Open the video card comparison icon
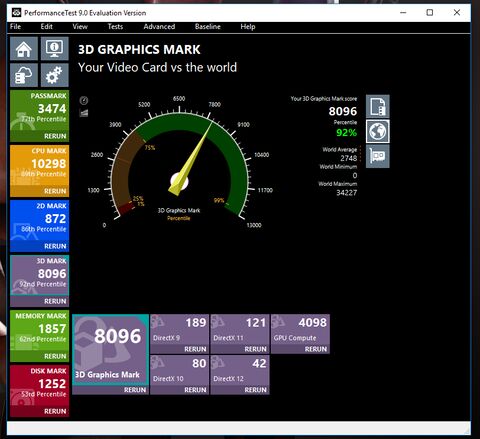 coord(378,156)
